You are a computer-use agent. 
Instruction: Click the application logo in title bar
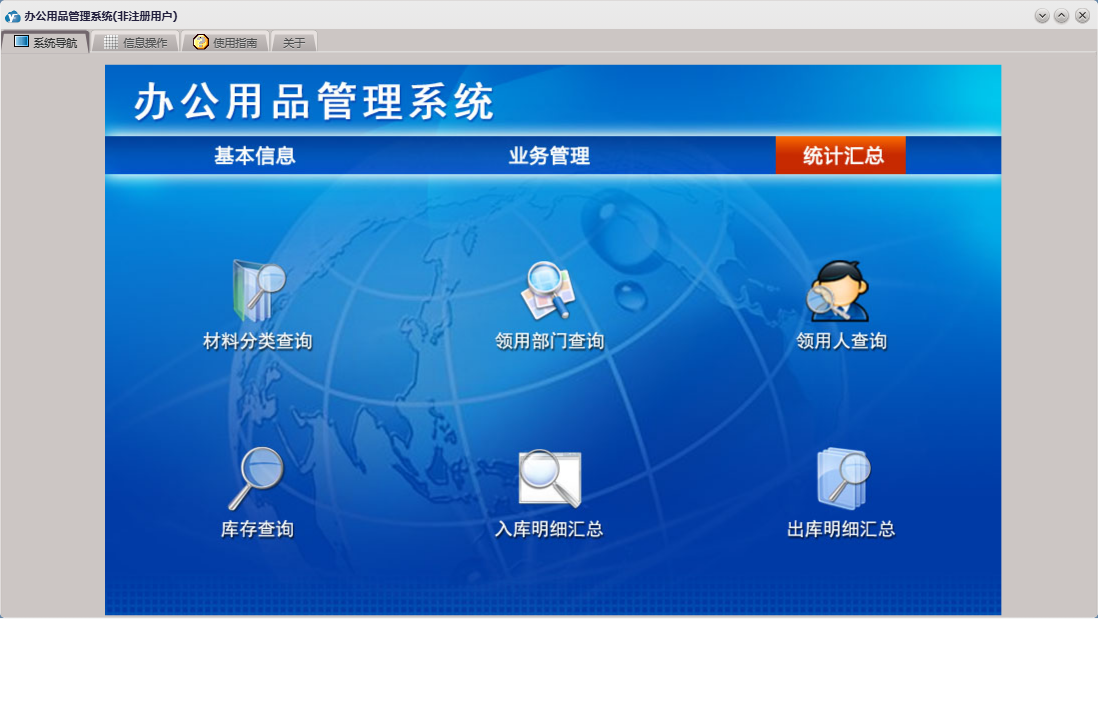(x=12, y=15)
